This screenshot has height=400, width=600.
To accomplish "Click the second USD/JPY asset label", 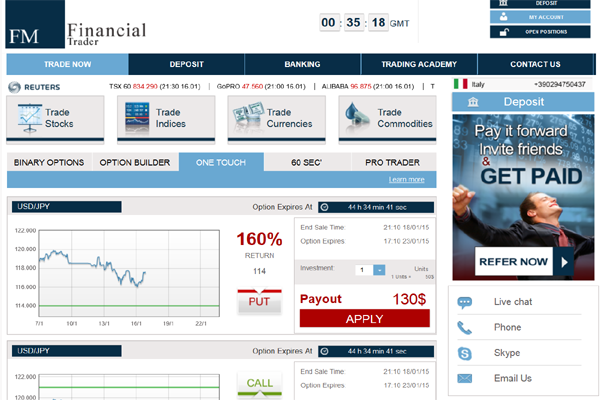I will pos(67,351).
